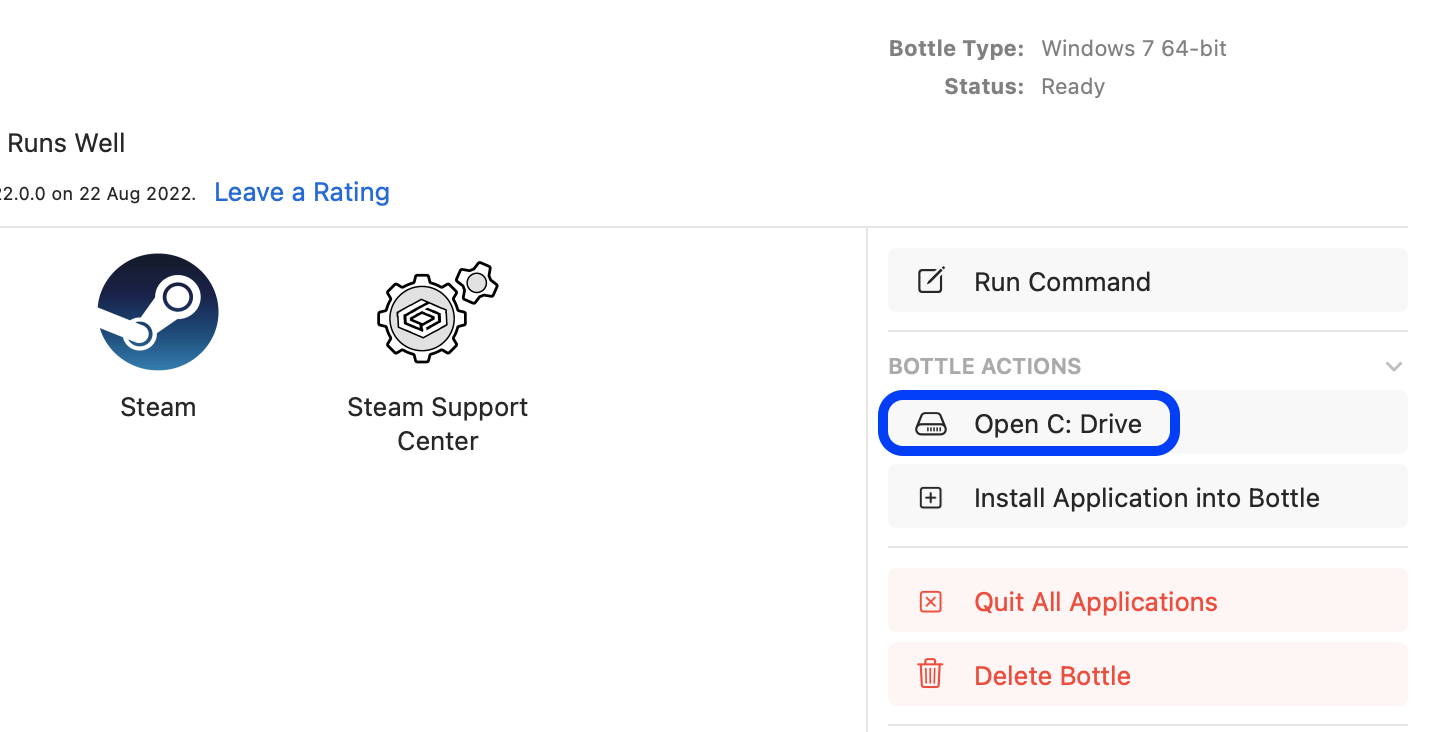Choose Install Application into Bottle
Viewport: 1446px width, 732px height.
click(x=1148, y=497)
